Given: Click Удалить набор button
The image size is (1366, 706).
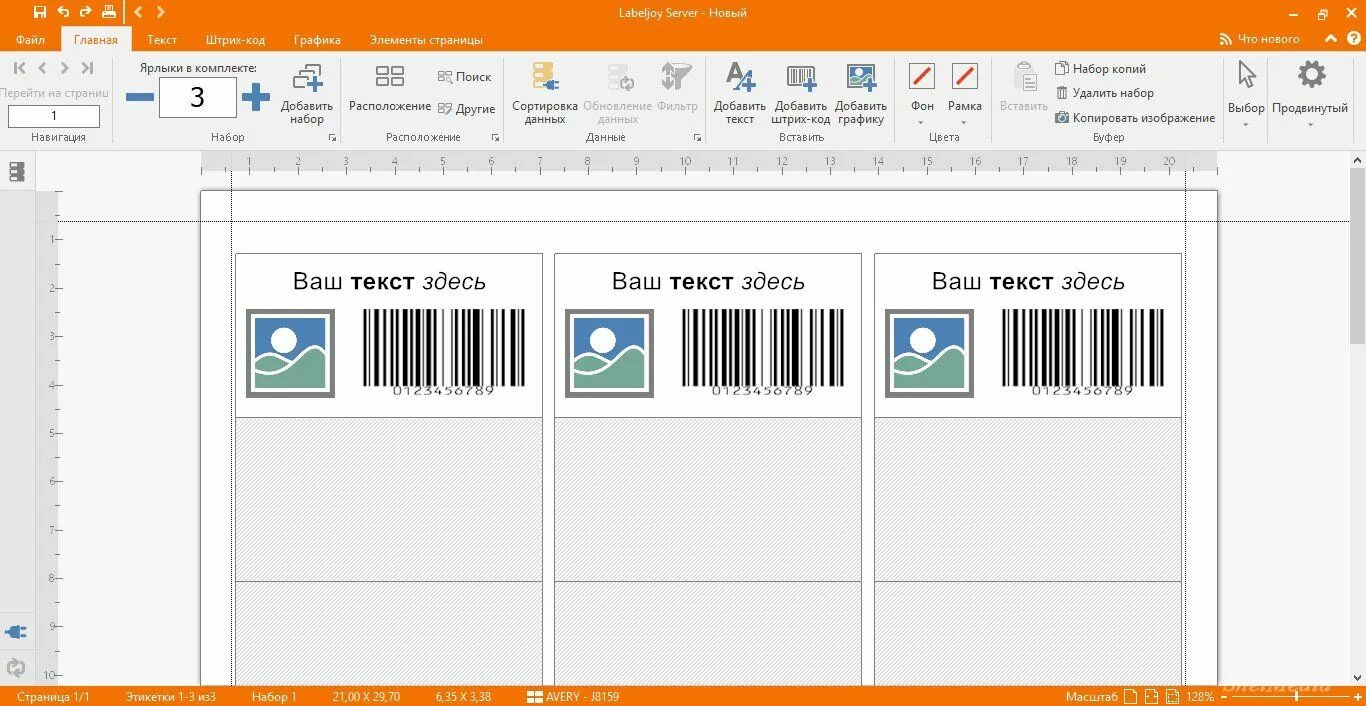Looking at the screenshot, I should coord(1105,93).
